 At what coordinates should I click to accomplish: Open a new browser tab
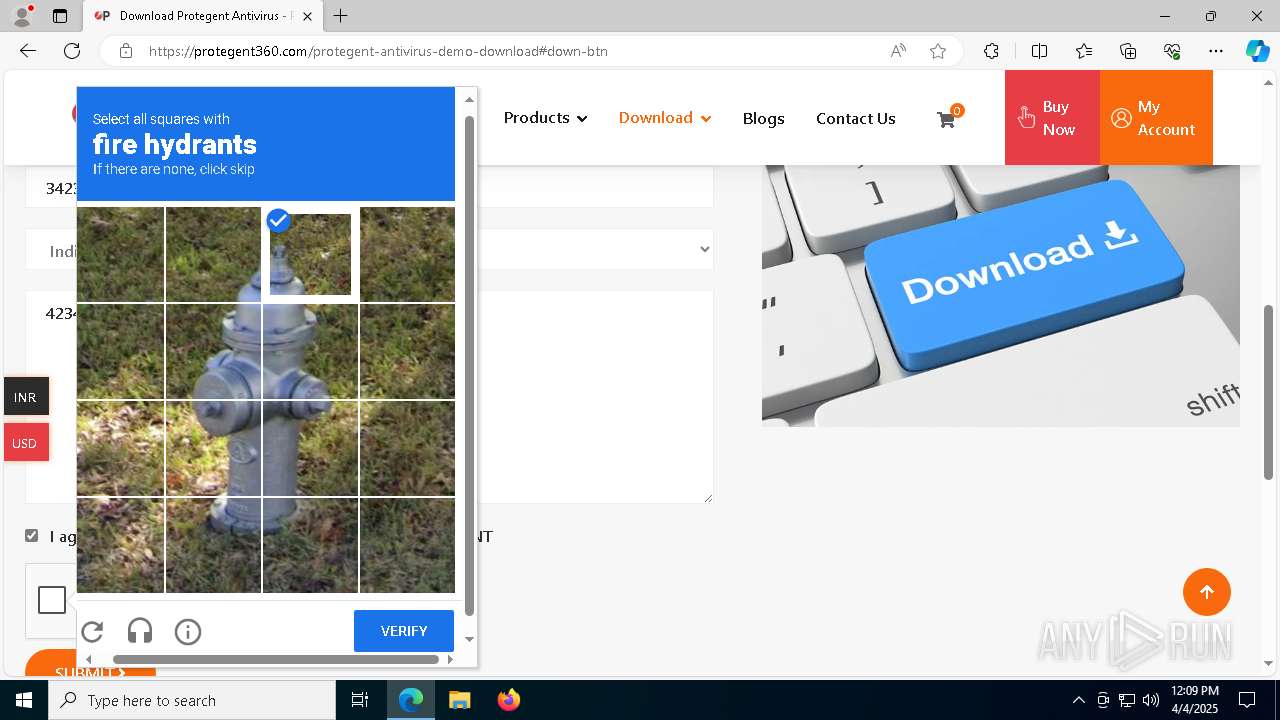[x=340, y=16]
